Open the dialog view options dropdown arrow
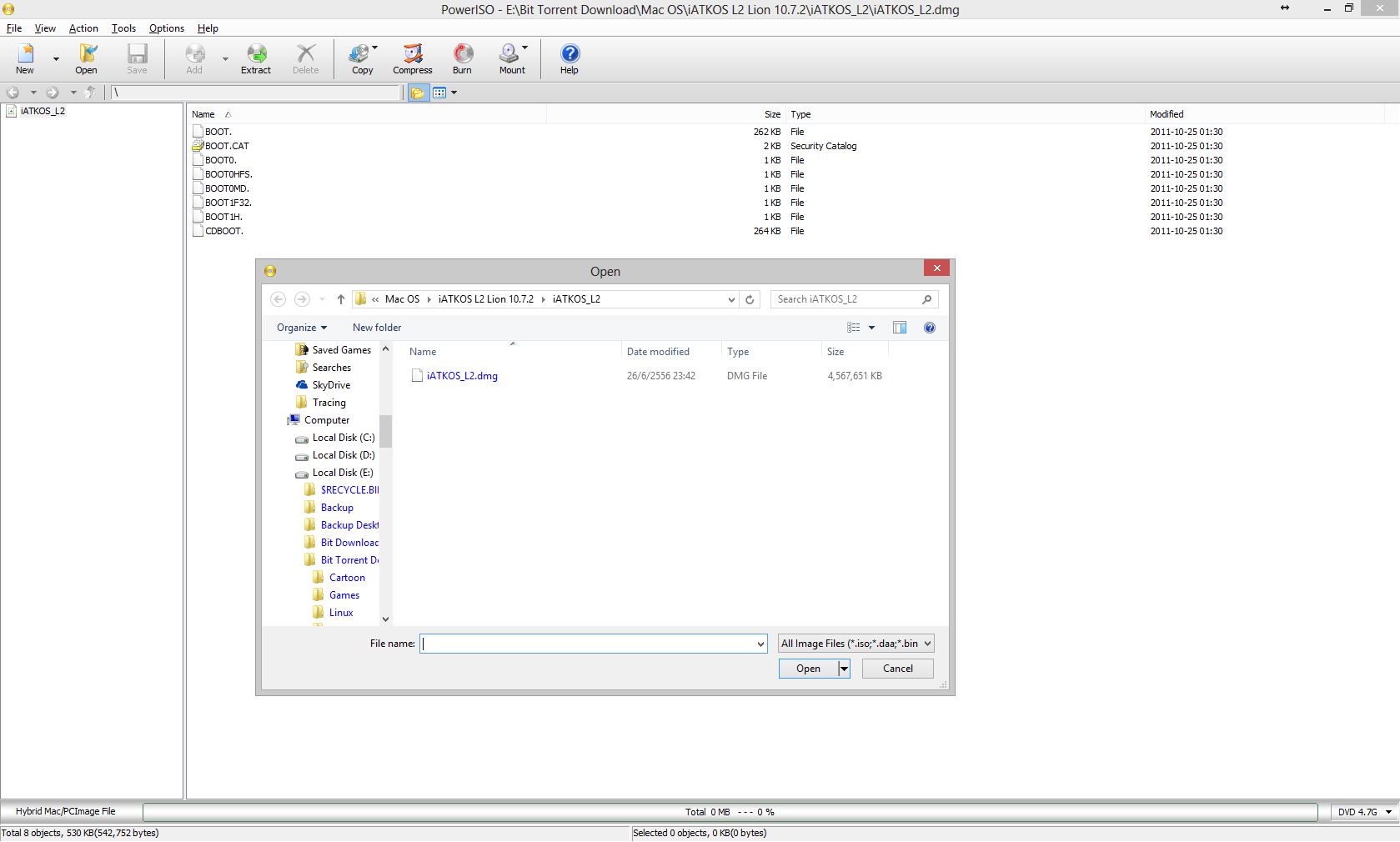1400x842 pixels. click(872, 328)
